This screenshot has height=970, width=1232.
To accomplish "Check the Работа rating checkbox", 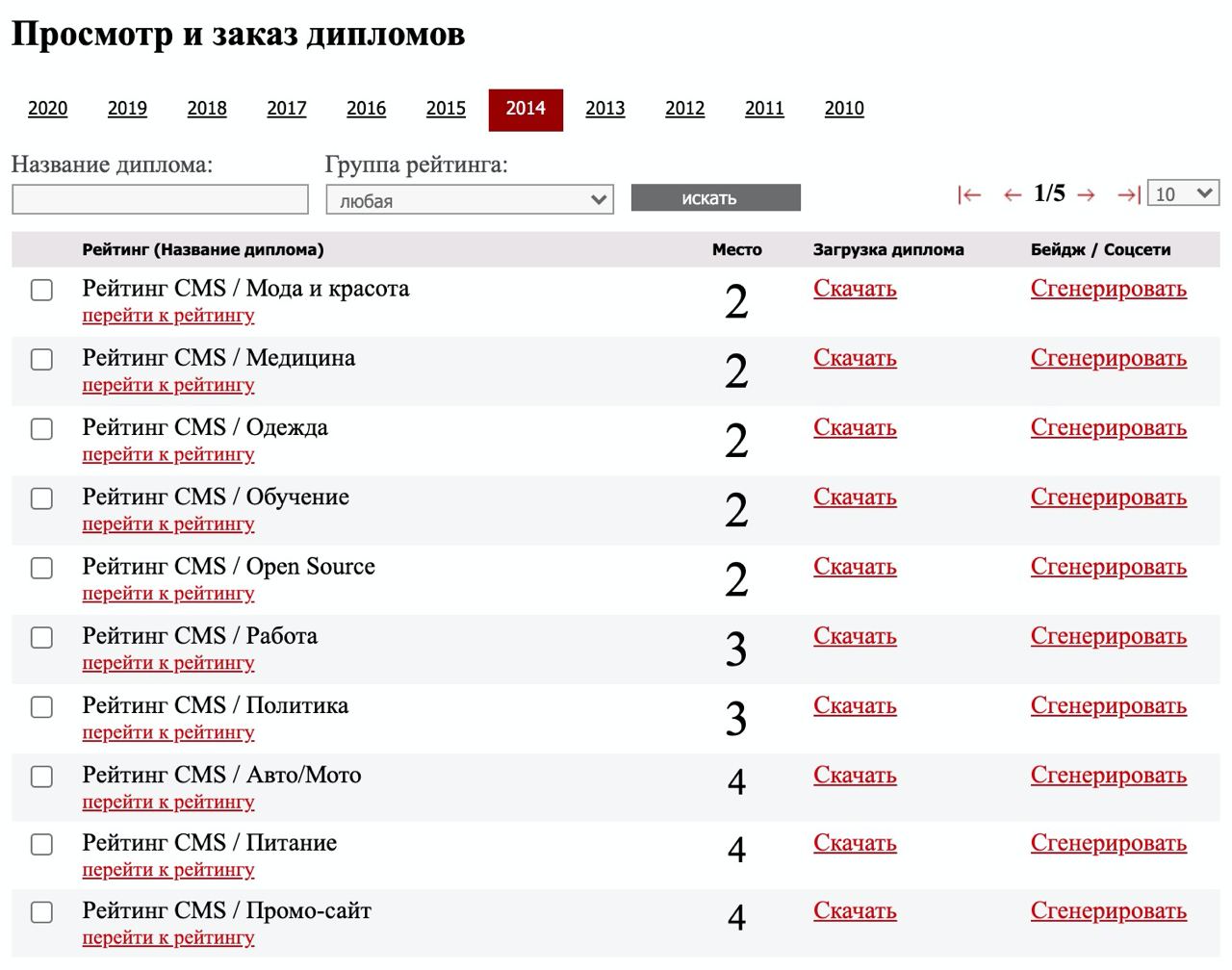I will (42, 637).
